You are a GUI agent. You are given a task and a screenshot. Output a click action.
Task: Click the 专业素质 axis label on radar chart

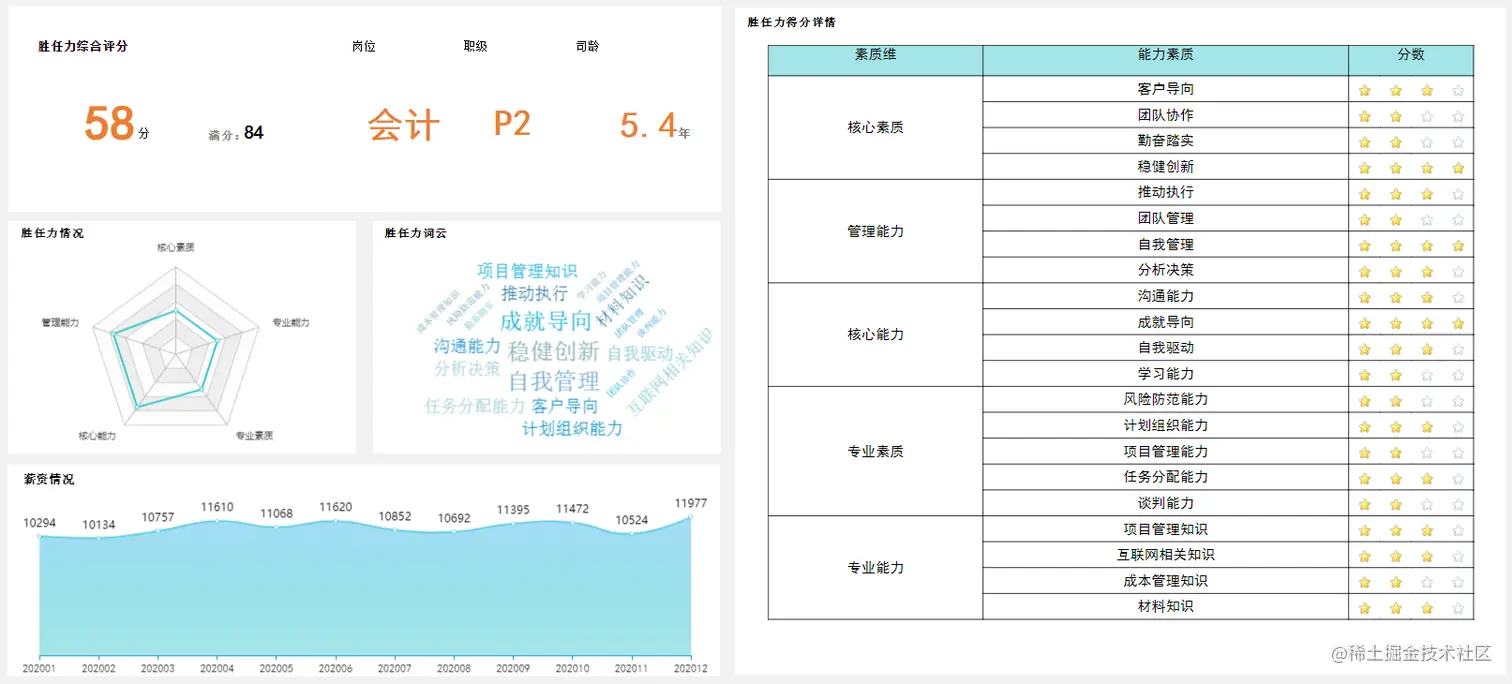[254, 436]
